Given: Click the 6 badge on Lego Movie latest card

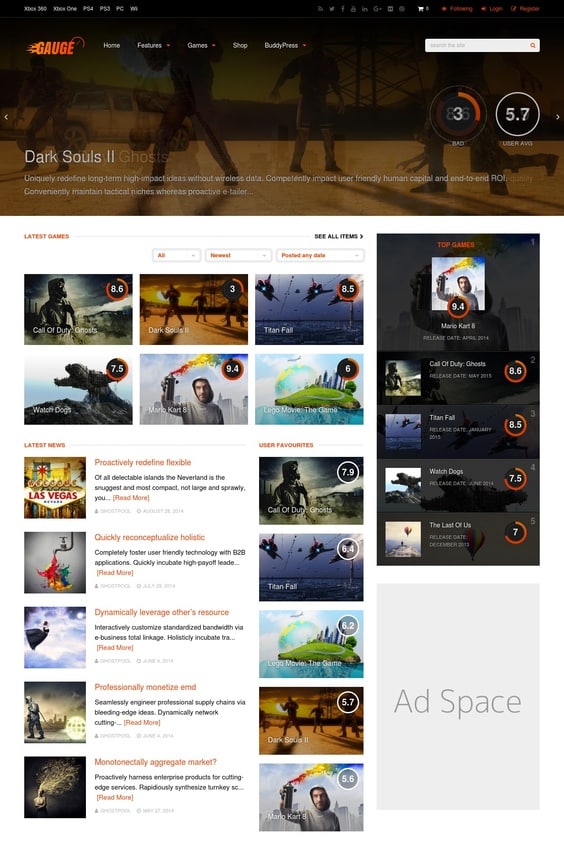Looking at the screenshot, I should pyautogui.click(x=348, y=369).
